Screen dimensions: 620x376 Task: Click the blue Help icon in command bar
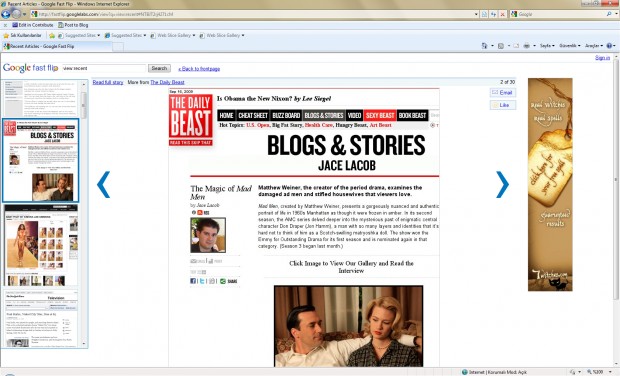point(609,46)
